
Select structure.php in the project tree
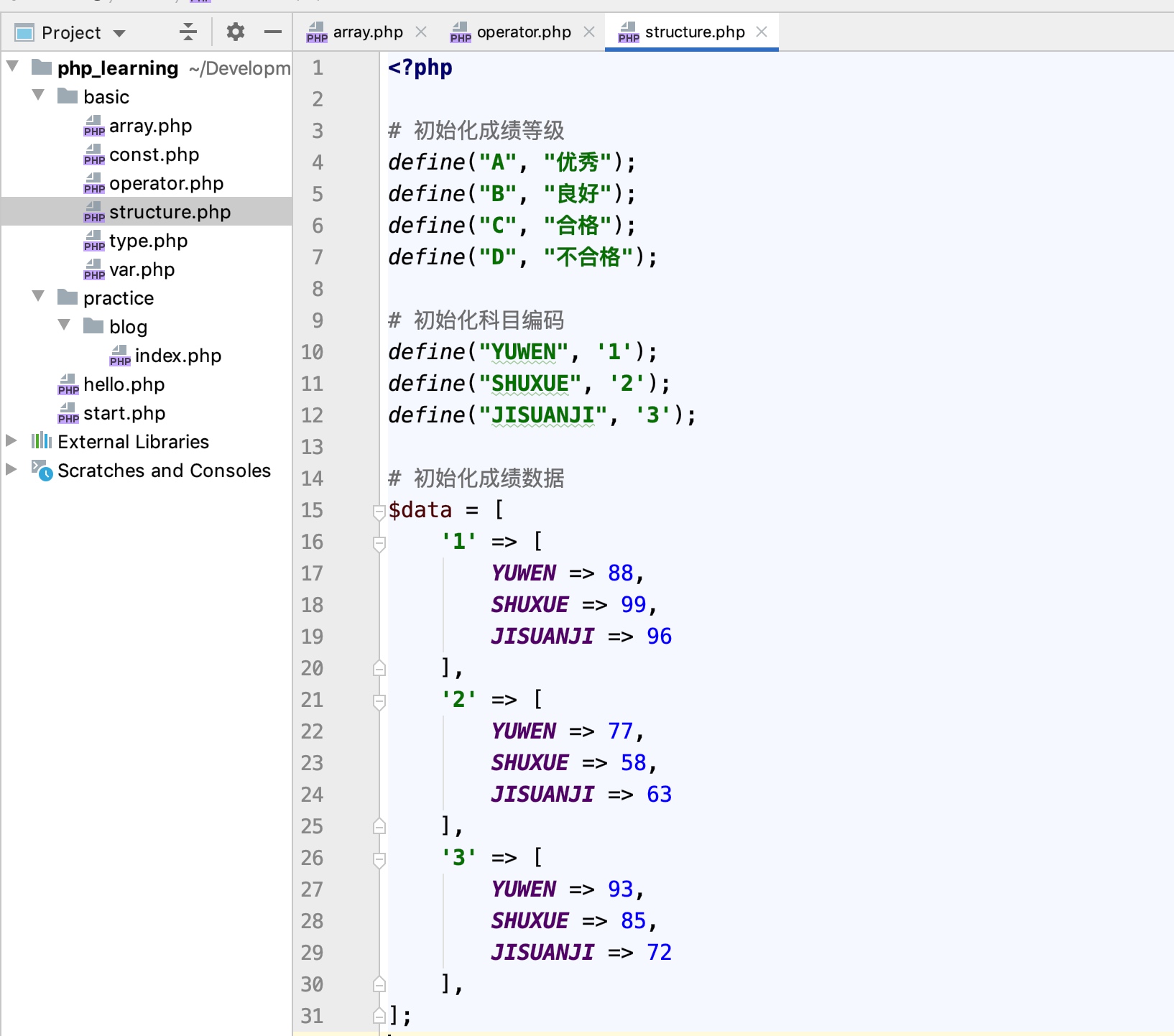tap(170, 212)
